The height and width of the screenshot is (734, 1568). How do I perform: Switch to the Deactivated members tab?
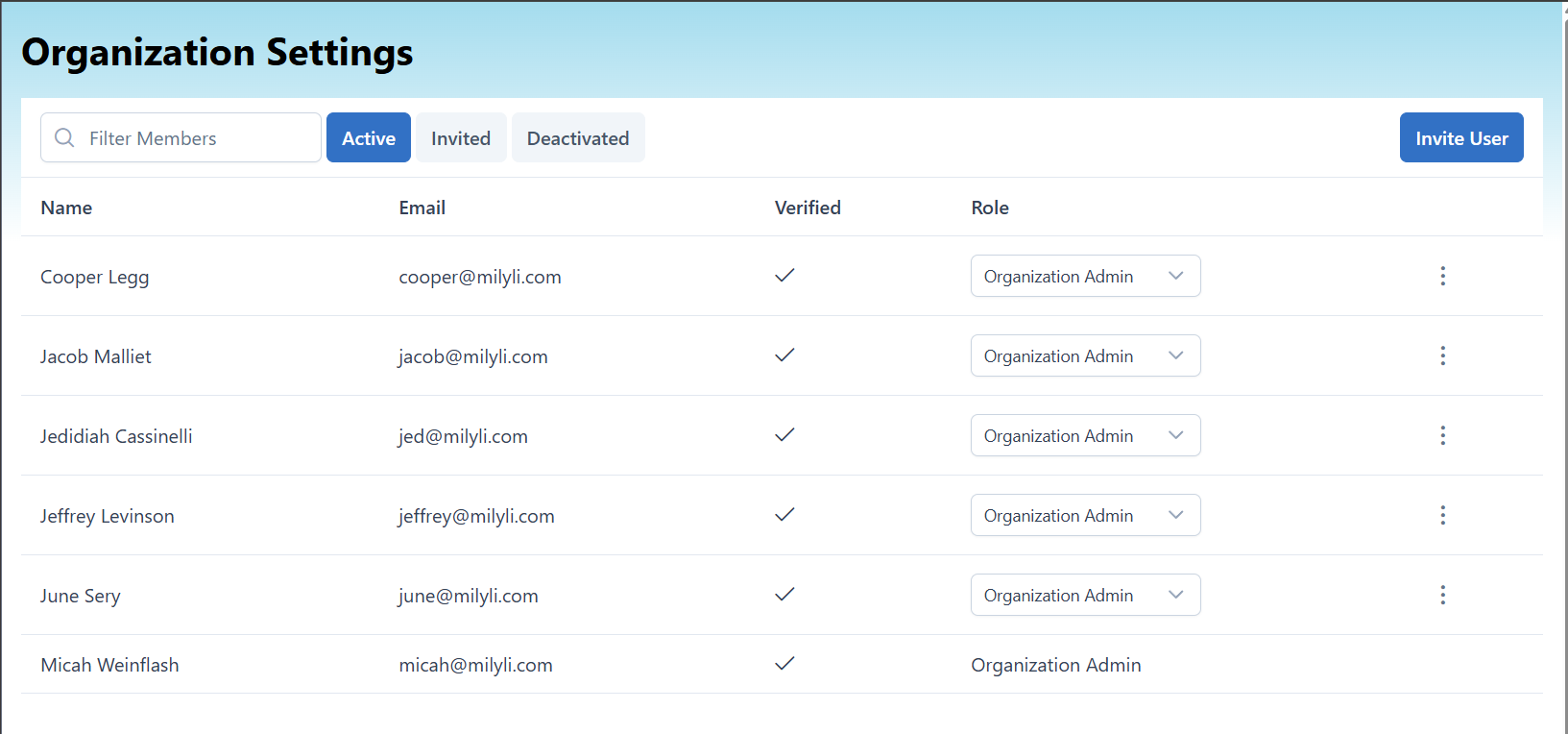point(578,137)
